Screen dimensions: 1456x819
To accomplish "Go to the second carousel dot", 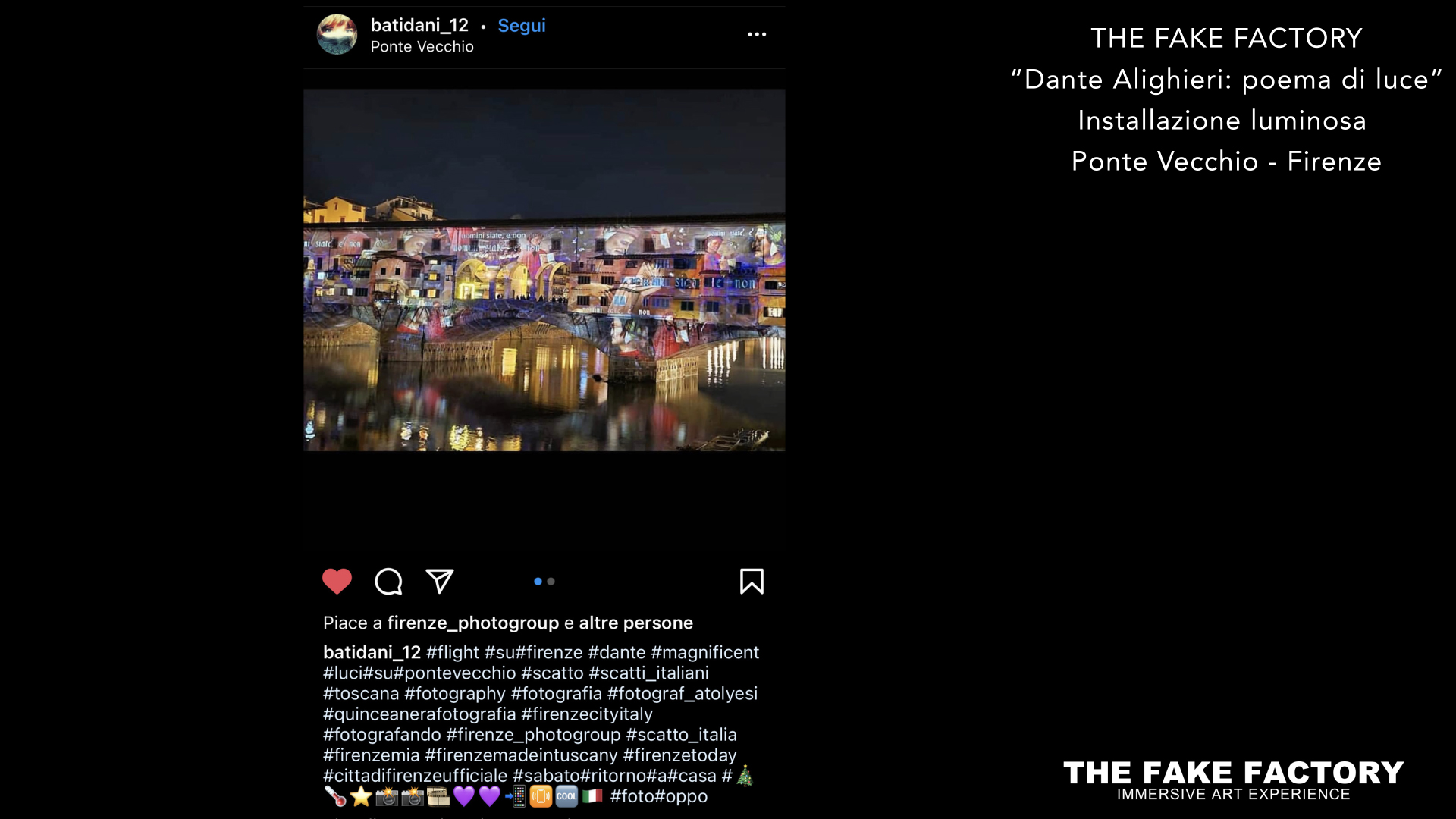I will pyautogui.click(x=551, y=582).
